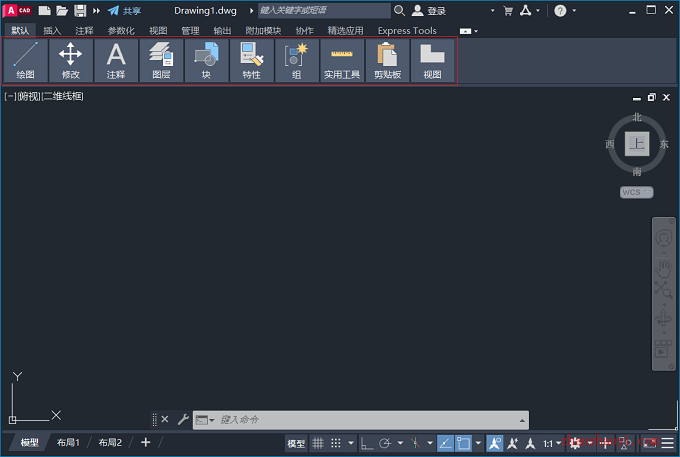The image size is (680, 457).
Task: Open the 注释 annotation panel in ribbon
Action: click(x=116, y=60)
